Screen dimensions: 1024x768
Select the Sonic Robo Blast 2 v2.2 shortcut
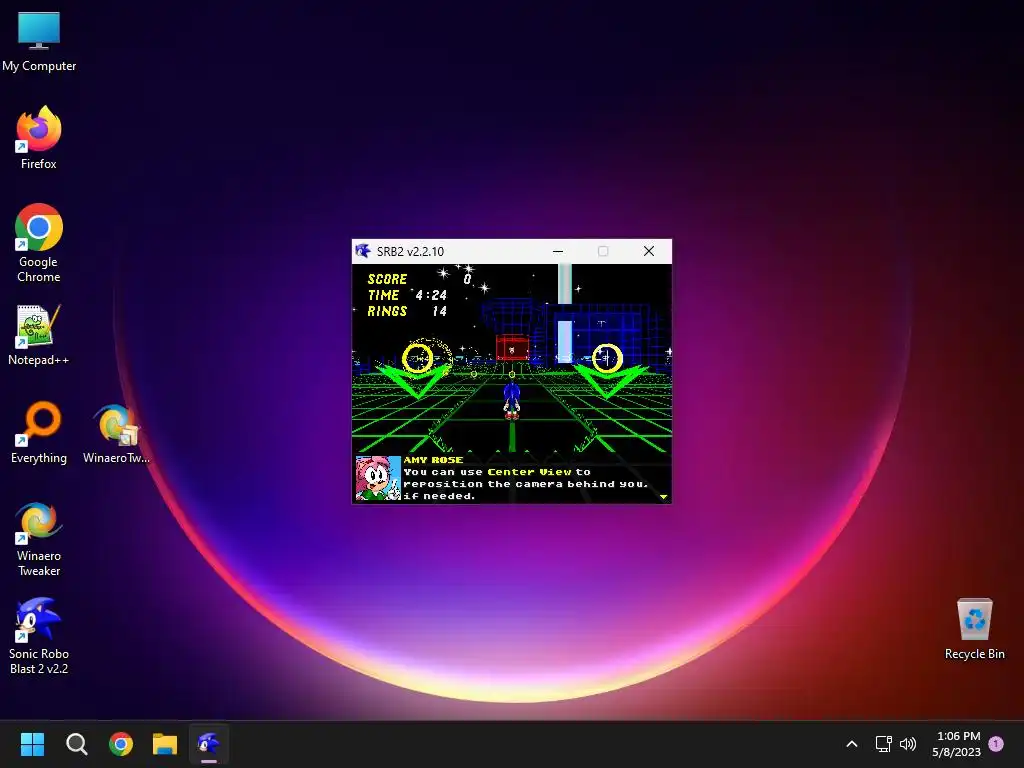pos(39,636)
